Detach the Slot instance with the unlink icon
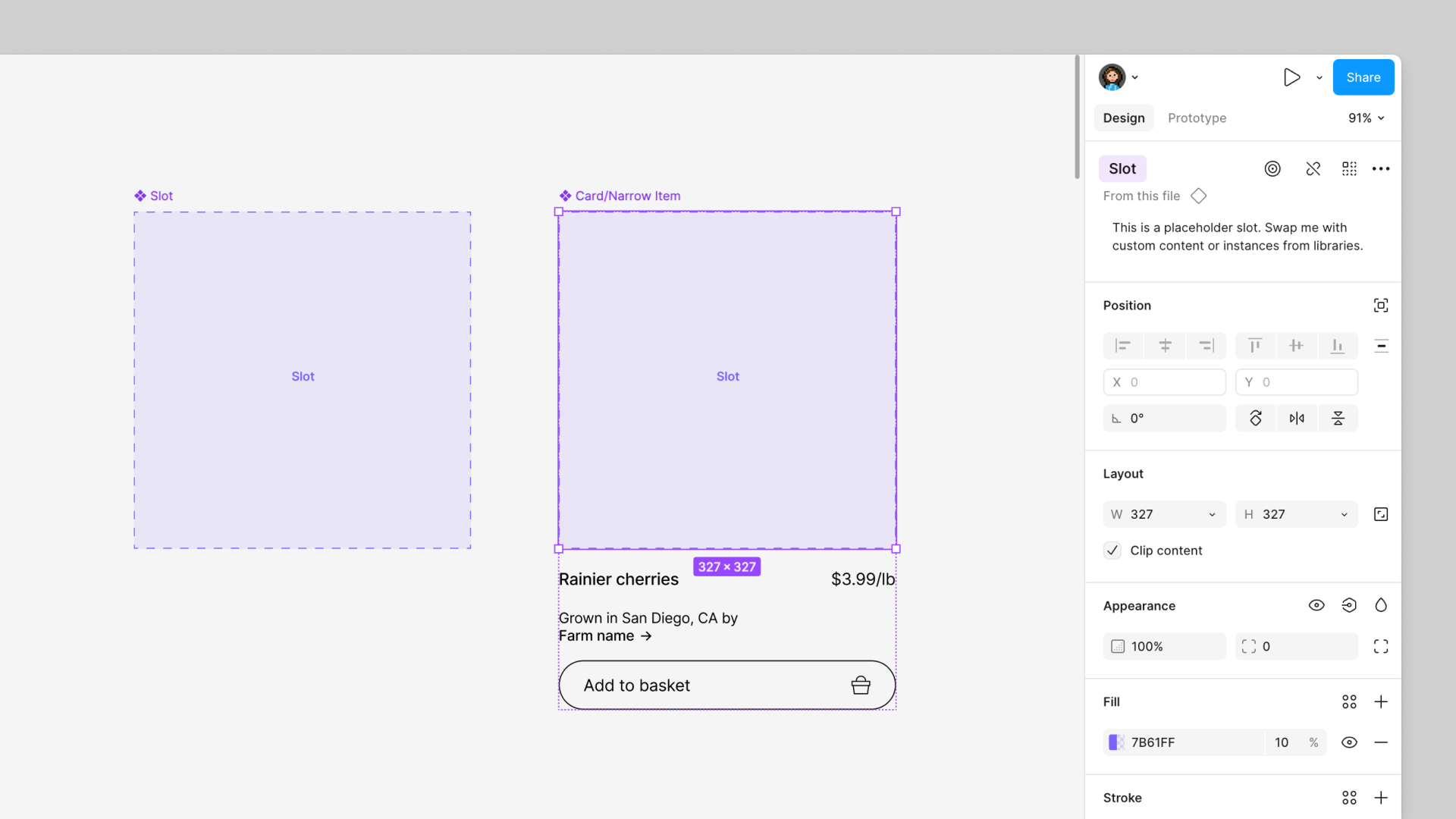The height and width of the screenshot is (819, 1456). click(x=1313, y=168)
